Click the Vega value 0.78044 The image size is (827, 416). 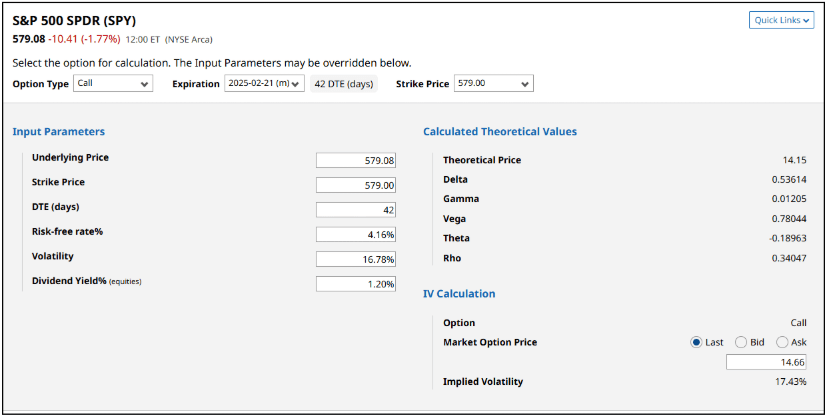(x=789, y=219)
